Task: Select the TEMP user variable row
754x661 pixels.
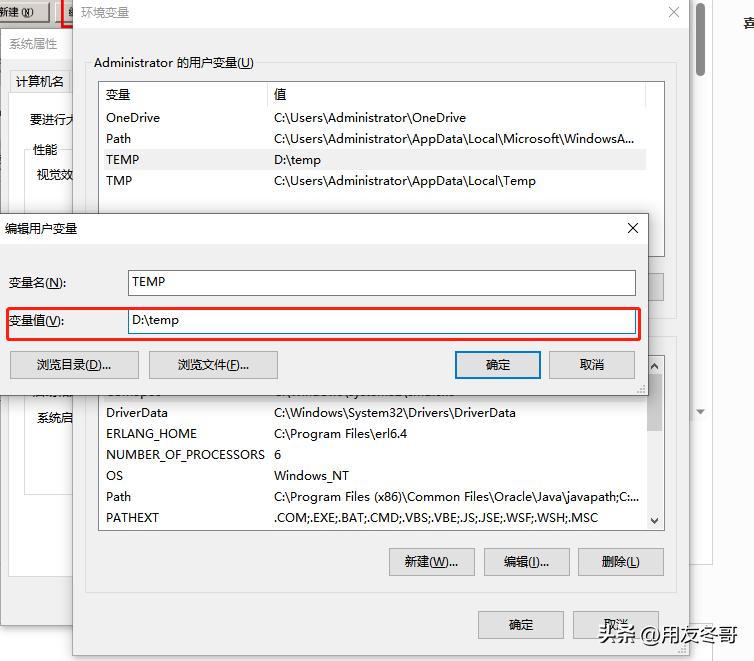Action: [x=375, y=160]
